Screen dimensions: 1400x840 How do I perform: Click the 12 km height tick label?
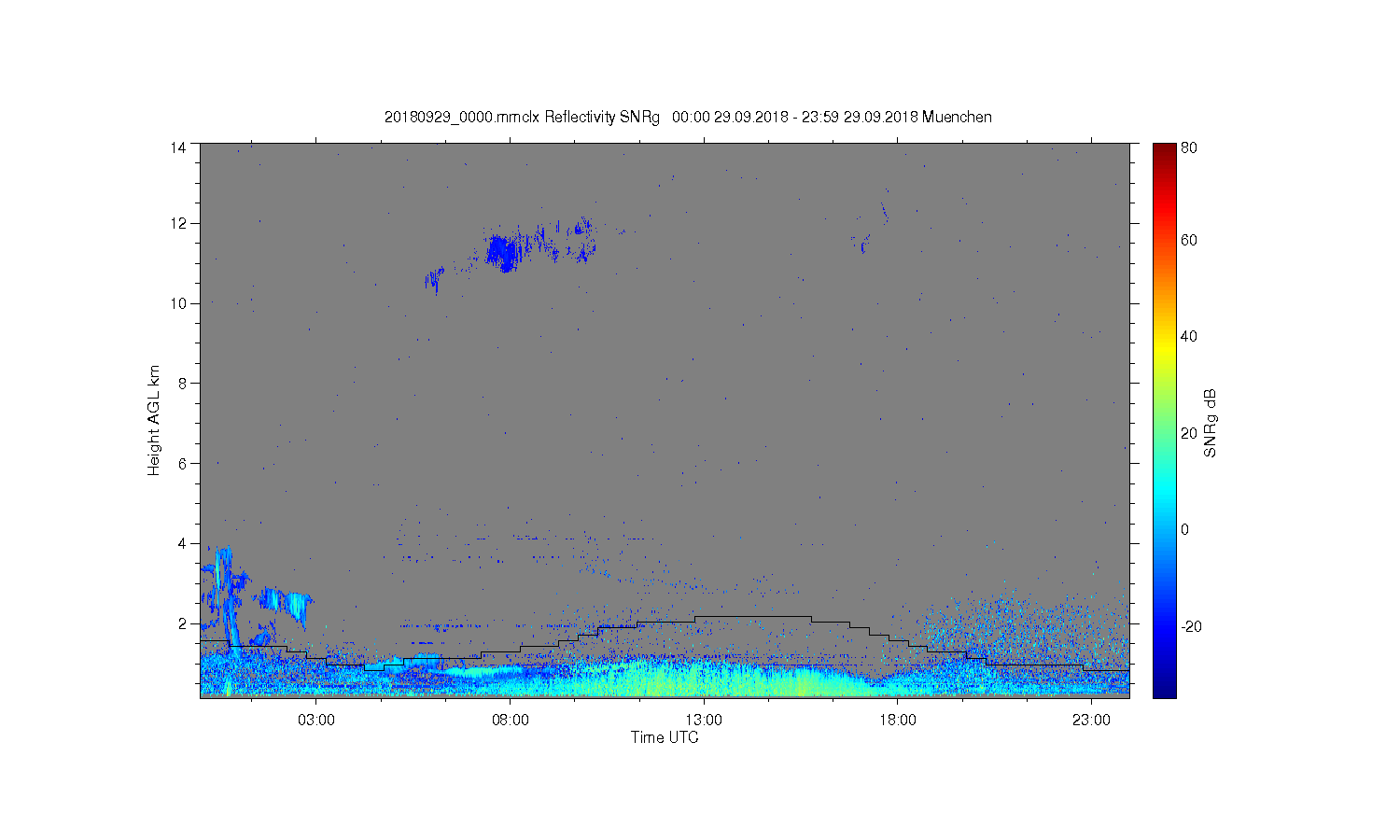(x=178, y=223)
